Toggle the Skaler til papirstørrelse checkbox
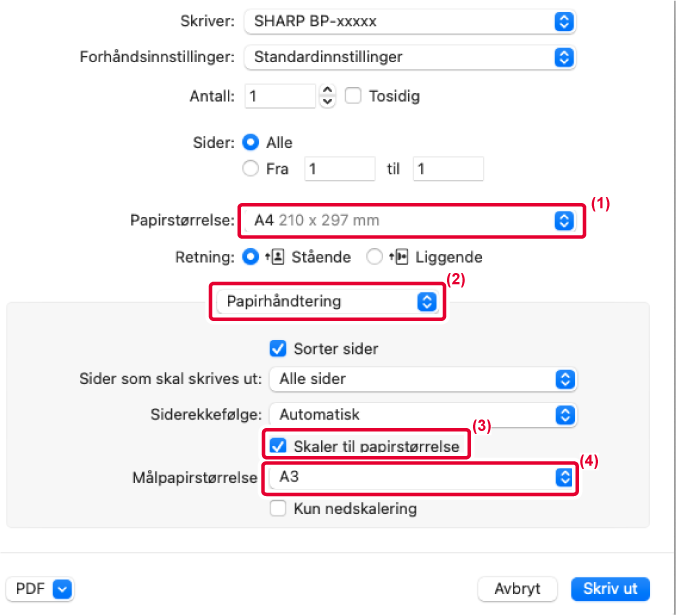 pyautogui.click(x=278, y=446)
